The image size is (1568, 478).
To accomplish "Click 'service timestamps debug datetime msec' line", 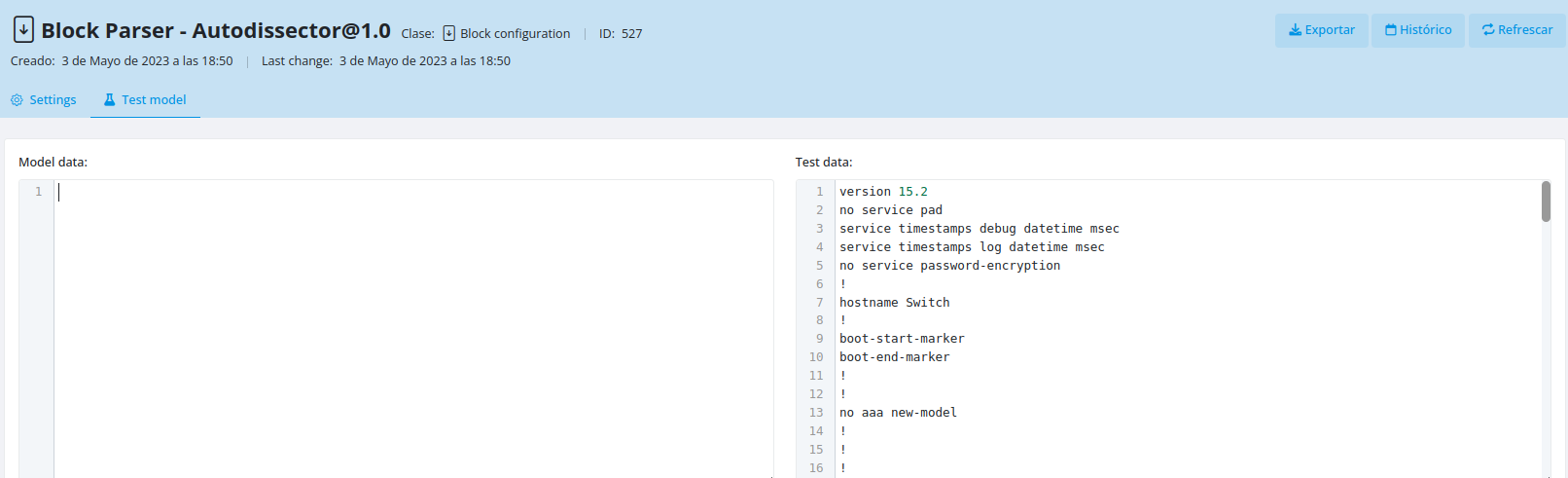I will pyautogui.click(x=979, y=229).
